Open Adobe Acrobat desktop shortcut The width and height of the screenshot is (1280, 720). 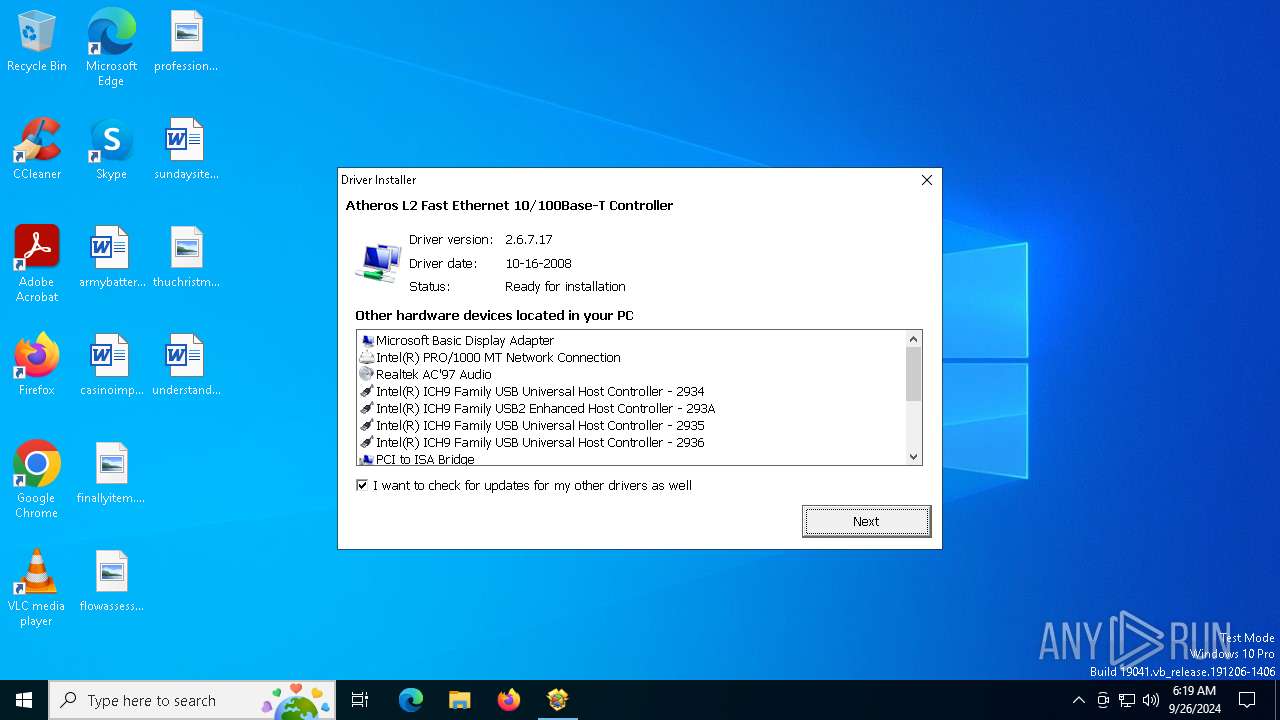click(x=37, y=264)
